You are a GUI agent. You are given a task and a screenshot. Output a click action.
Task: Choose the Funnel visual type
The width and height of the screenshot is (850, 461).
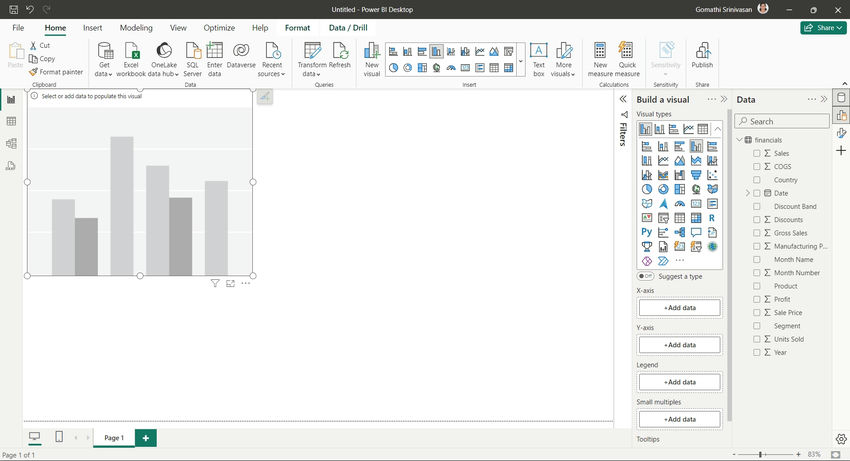696,175
